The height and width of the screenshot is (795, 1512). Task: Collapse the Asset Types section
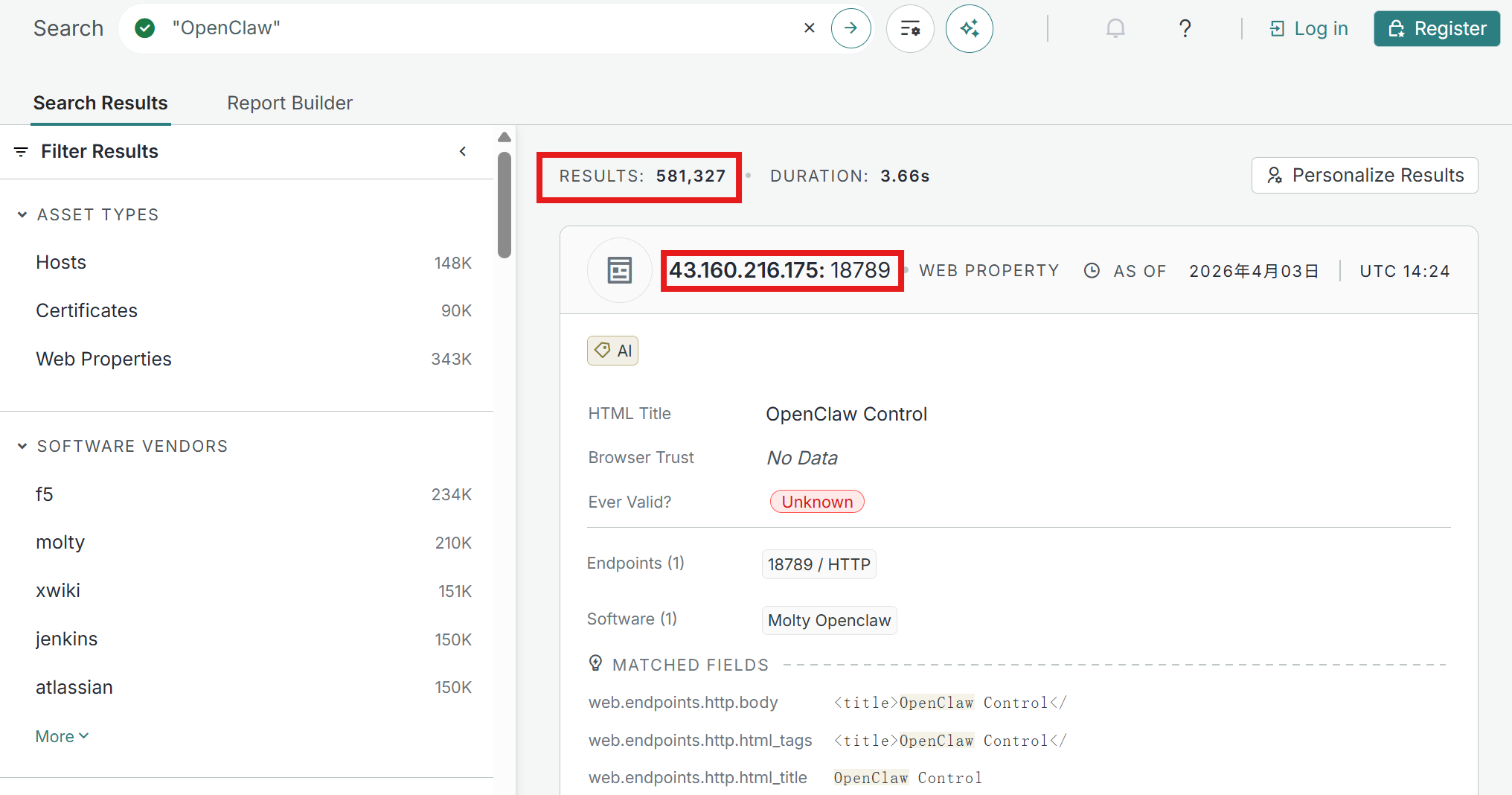pyautogui.click(x=22, y=214)
